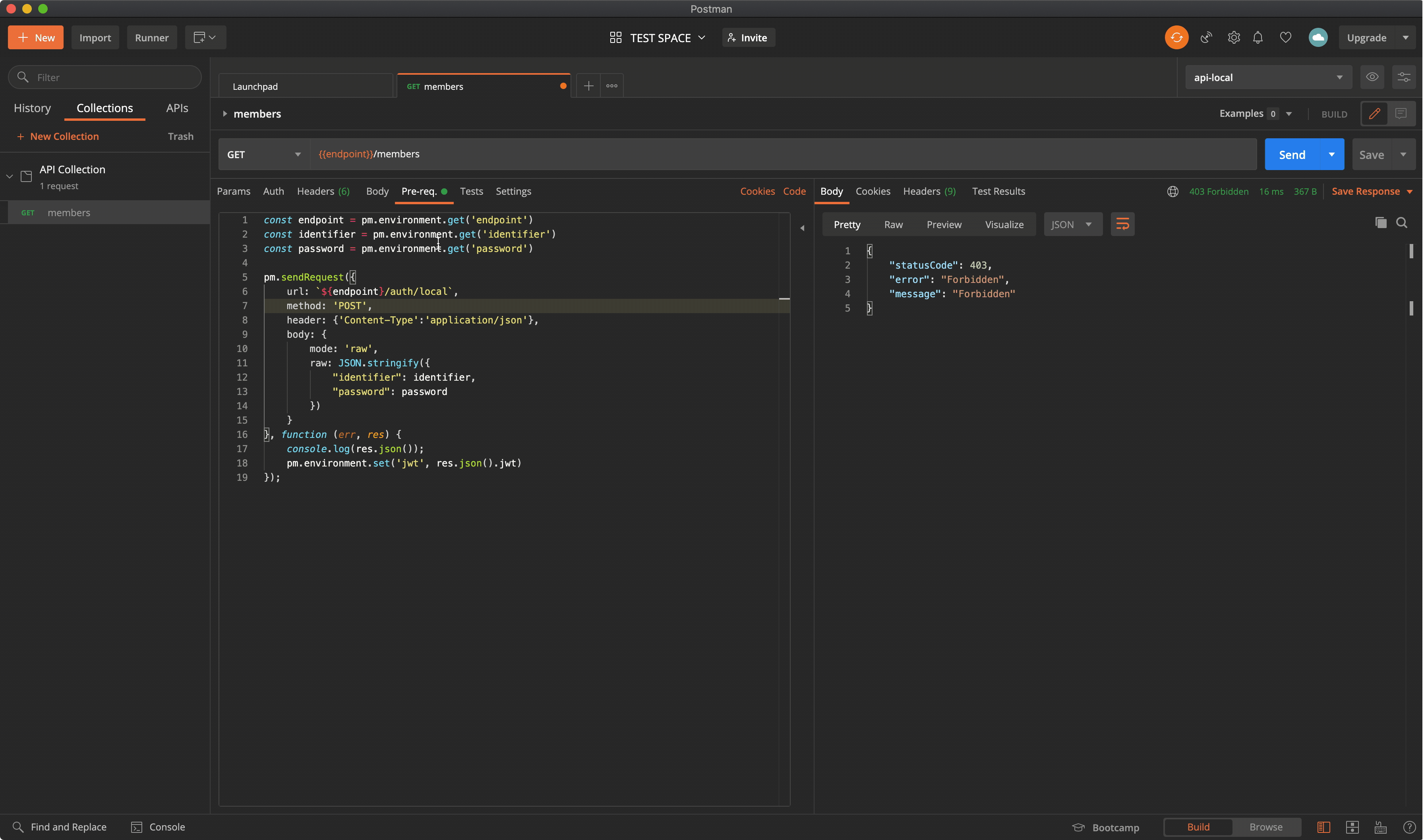Open the JSON format dropdown
This screenshot has width=1424, height=840.
pos(1072,224)
